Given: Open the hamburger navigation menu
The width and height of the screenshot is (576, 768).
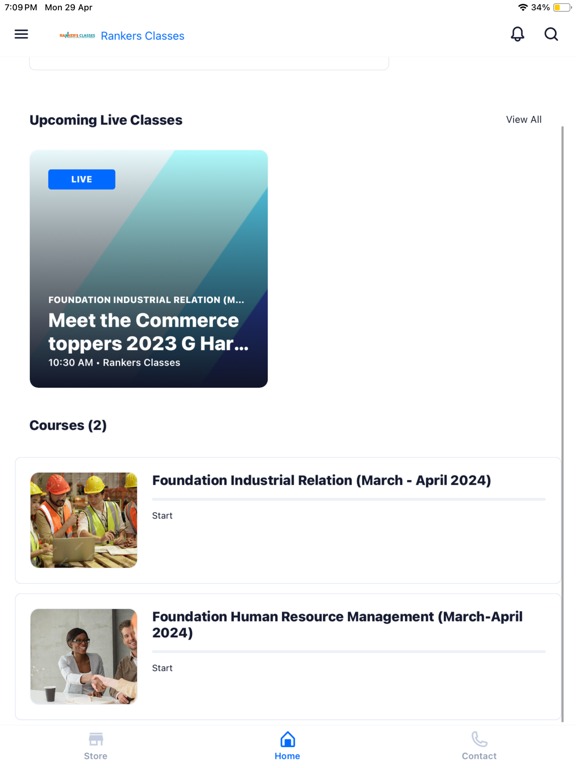Looking at the screenshot, I should pyautogui.click(x=21, y=34).
